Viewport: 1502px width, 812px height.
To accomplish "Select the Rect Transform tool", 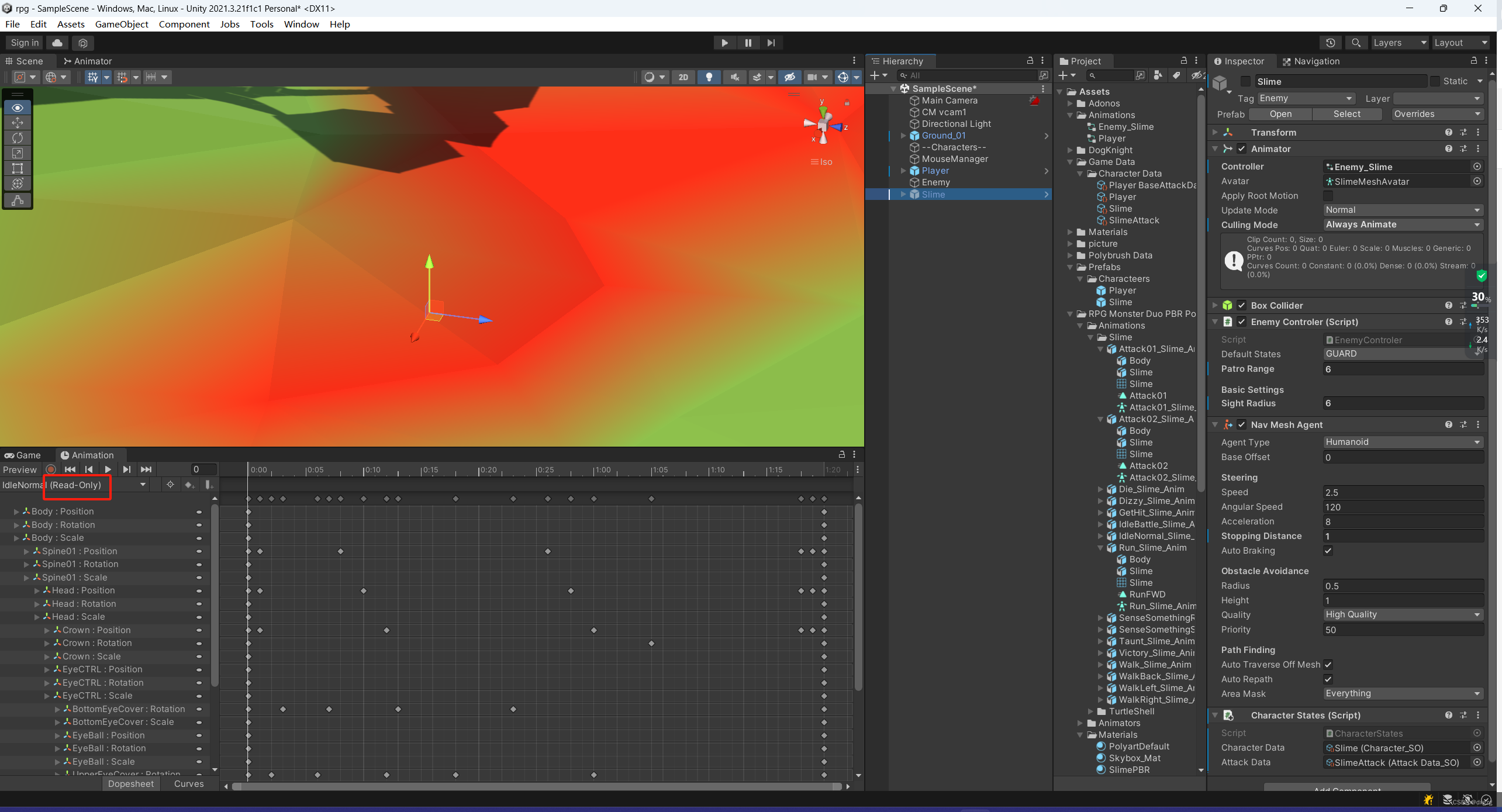I will pyautogui.click(x=18, y=168).
